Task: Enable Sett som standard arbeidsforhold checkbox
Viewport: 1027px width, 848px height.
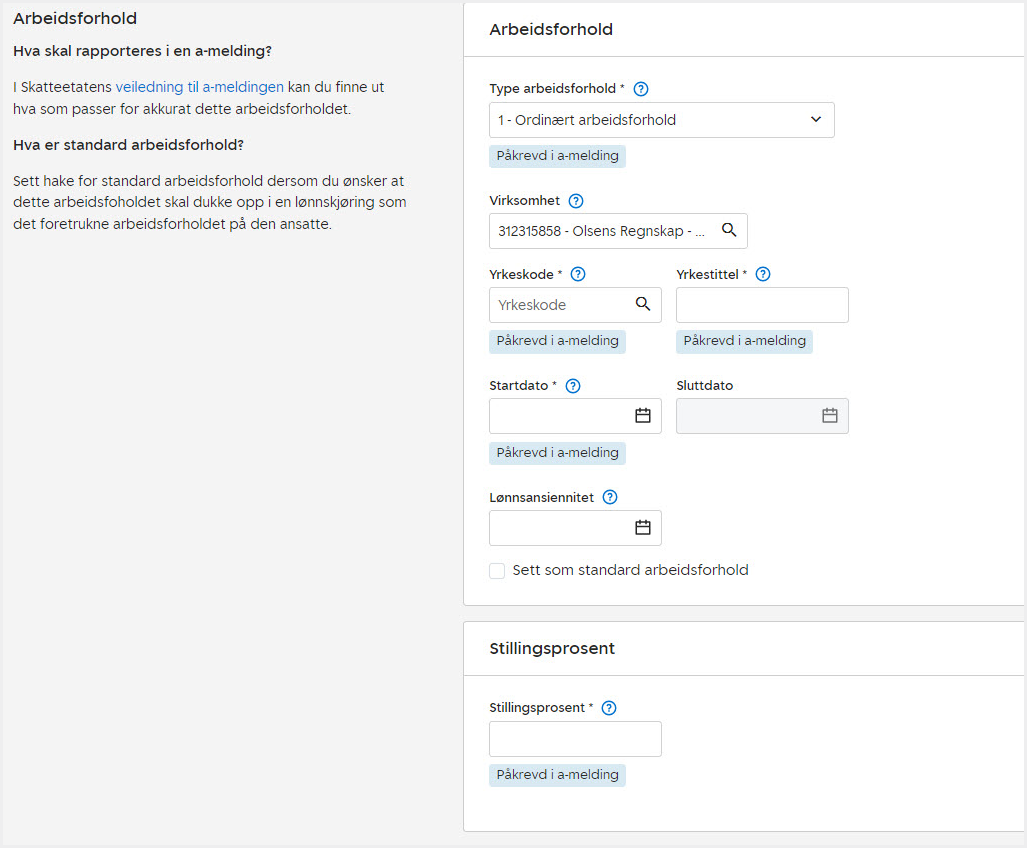Action: pos(497,571)
